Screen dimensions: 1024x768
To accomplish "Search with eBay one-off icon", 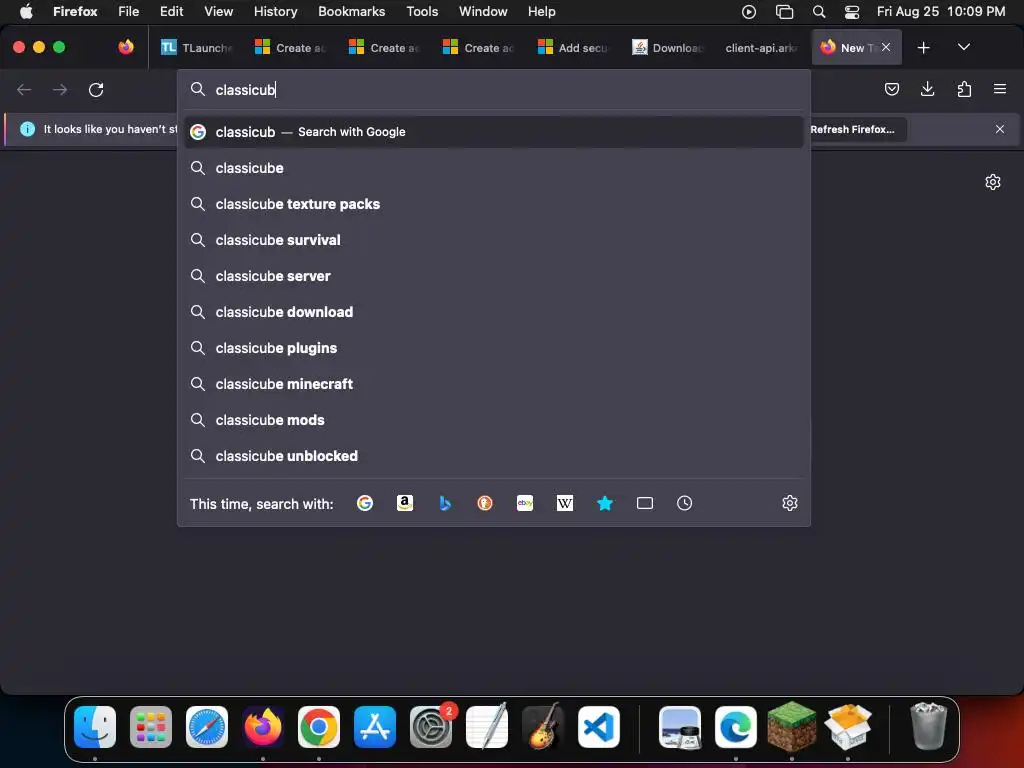I will pos(525,503).
